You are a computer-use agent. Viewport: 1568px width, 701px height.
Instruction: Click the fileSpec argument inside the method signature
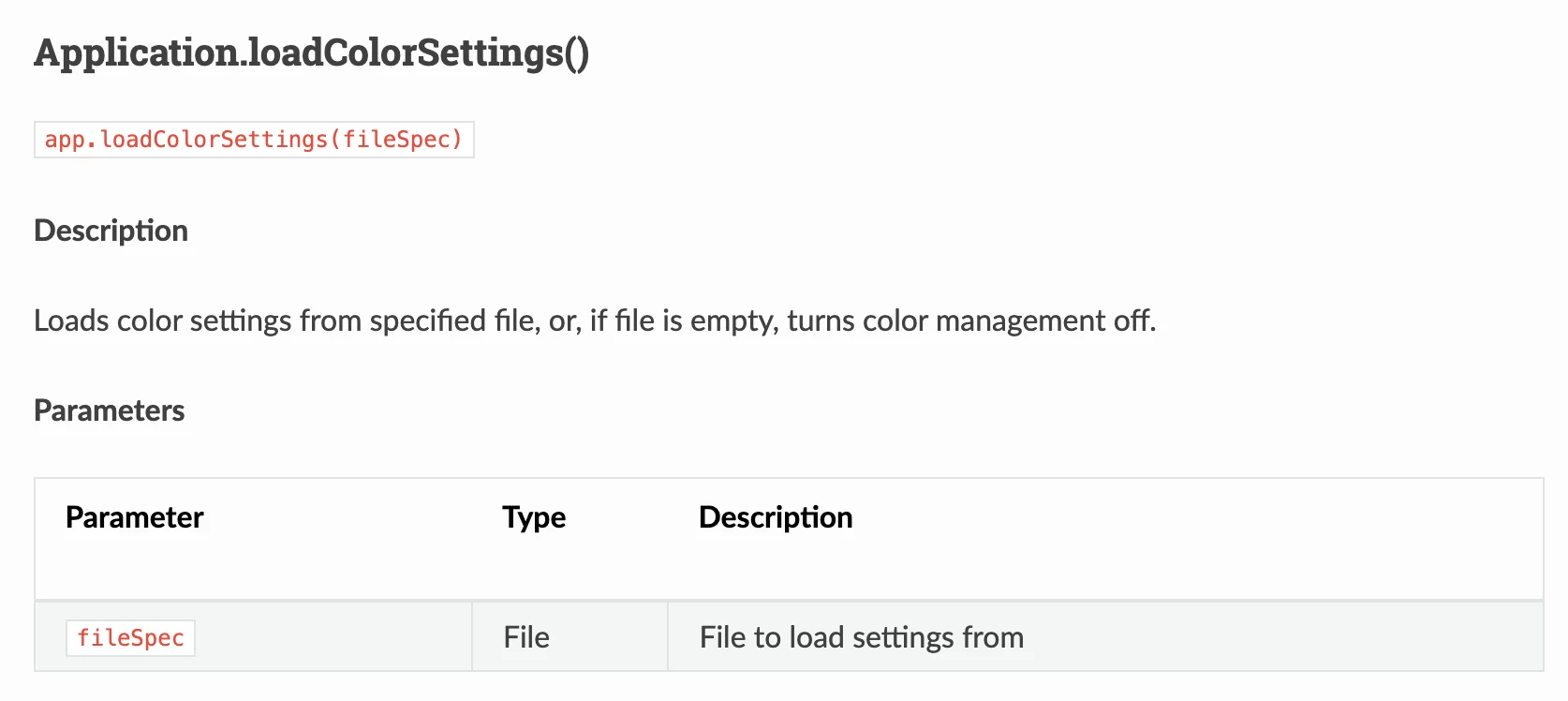(x=396, y=140)
